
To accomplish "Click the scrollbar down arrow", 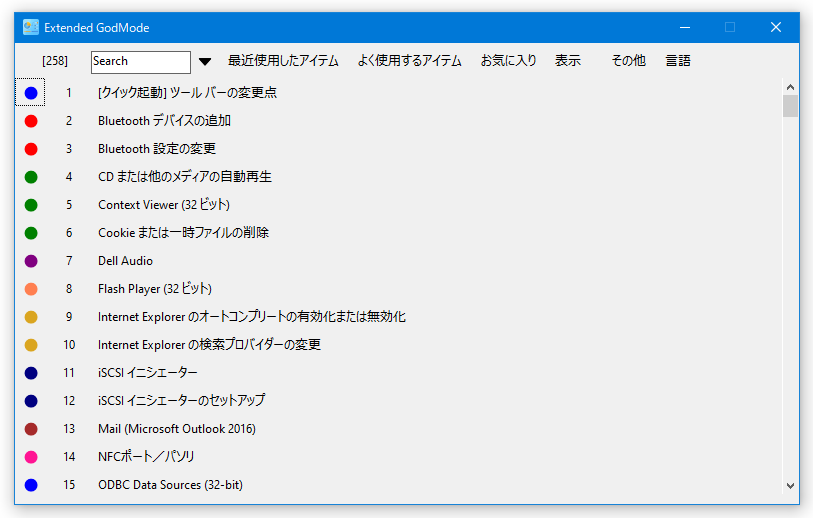I will 790,486.
